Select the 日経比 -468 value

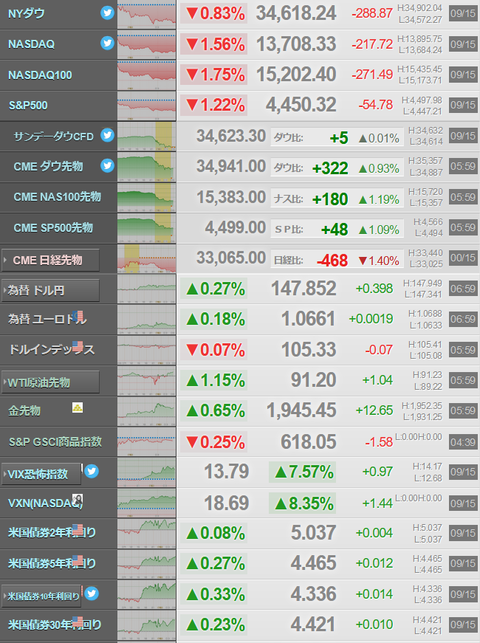pos(332,260)
